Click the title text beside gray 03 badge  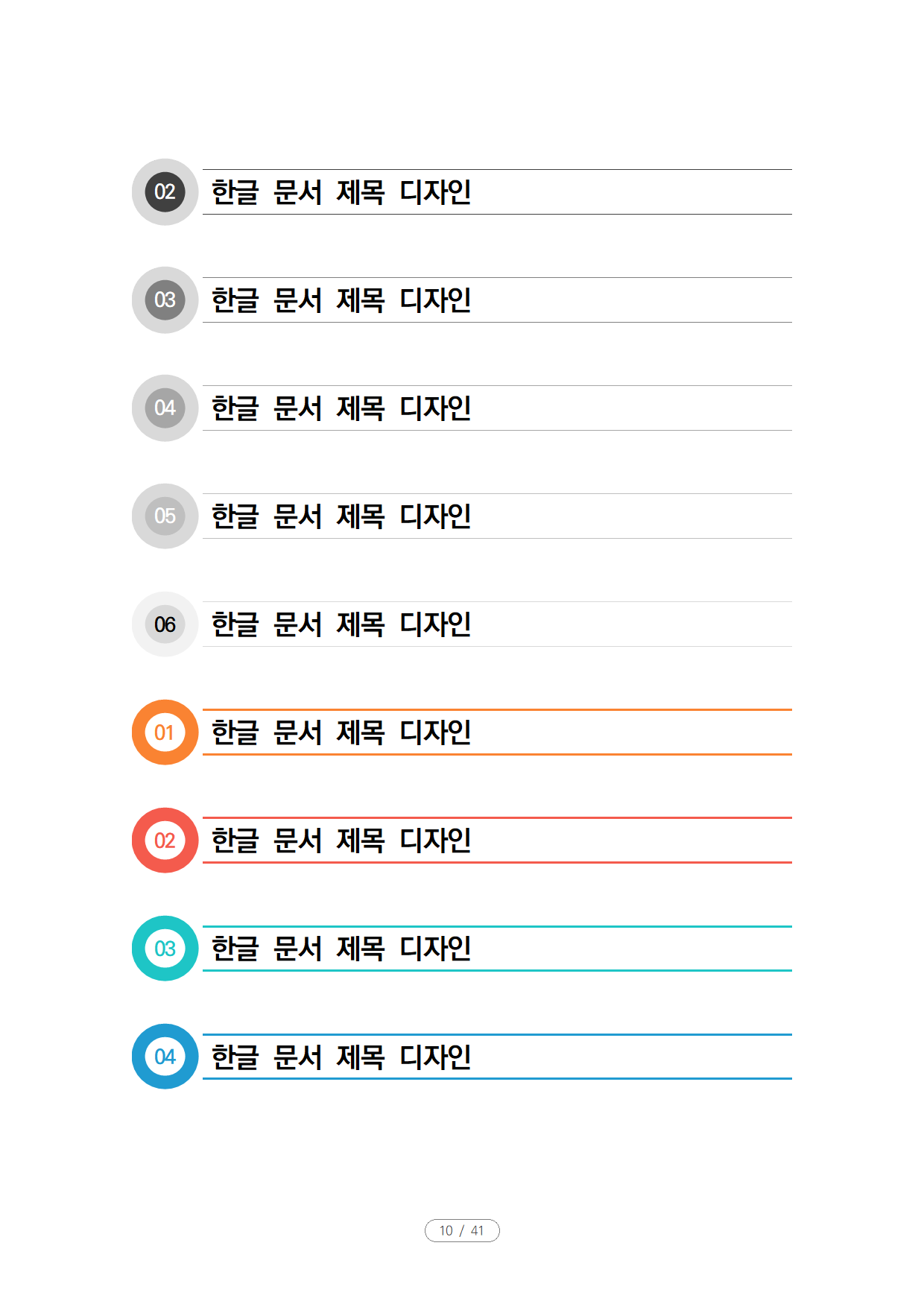coord(341,300)
